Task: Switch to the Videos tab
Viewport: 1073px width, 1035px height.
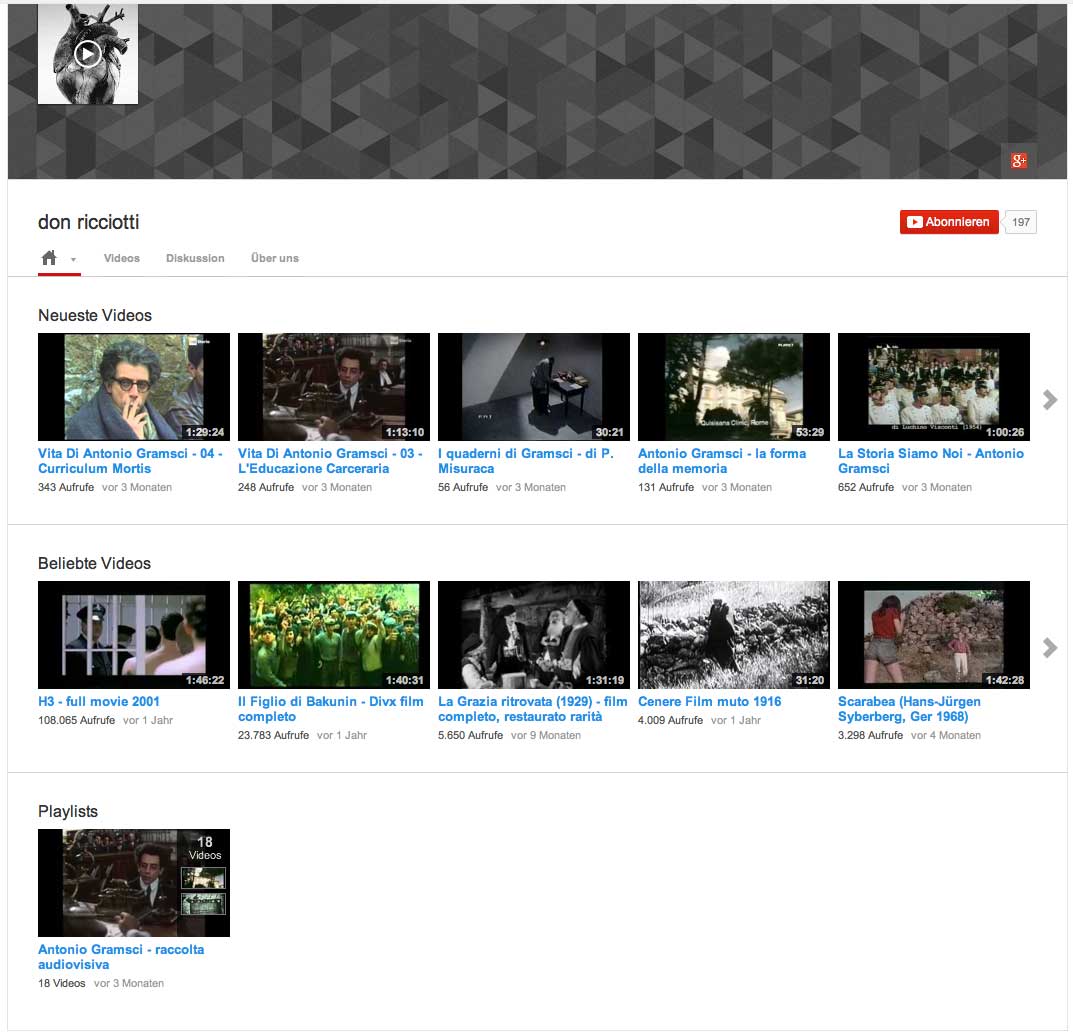Action: coord(122,258)
